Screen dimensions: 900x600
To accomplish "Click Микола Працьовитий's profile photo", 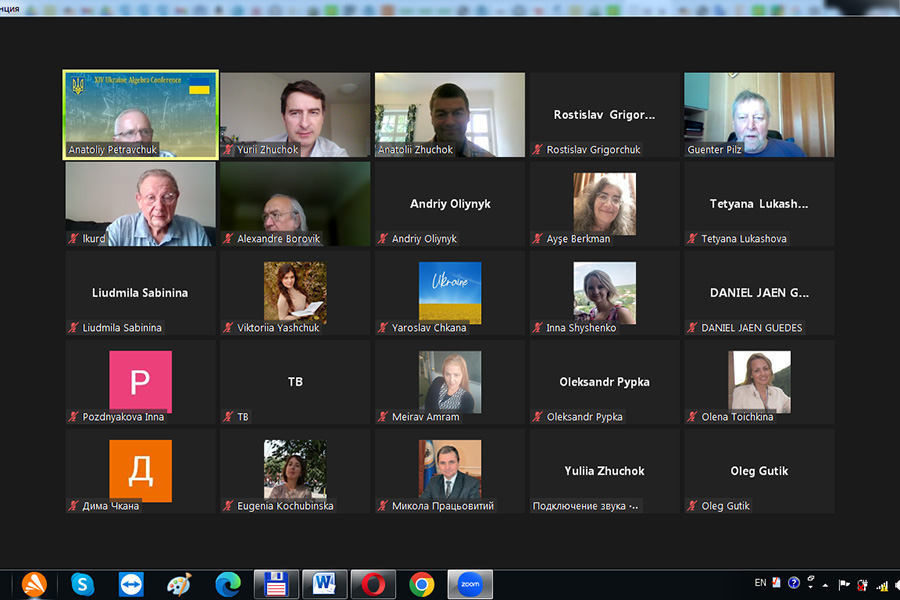I will click(x=450, y=471).
